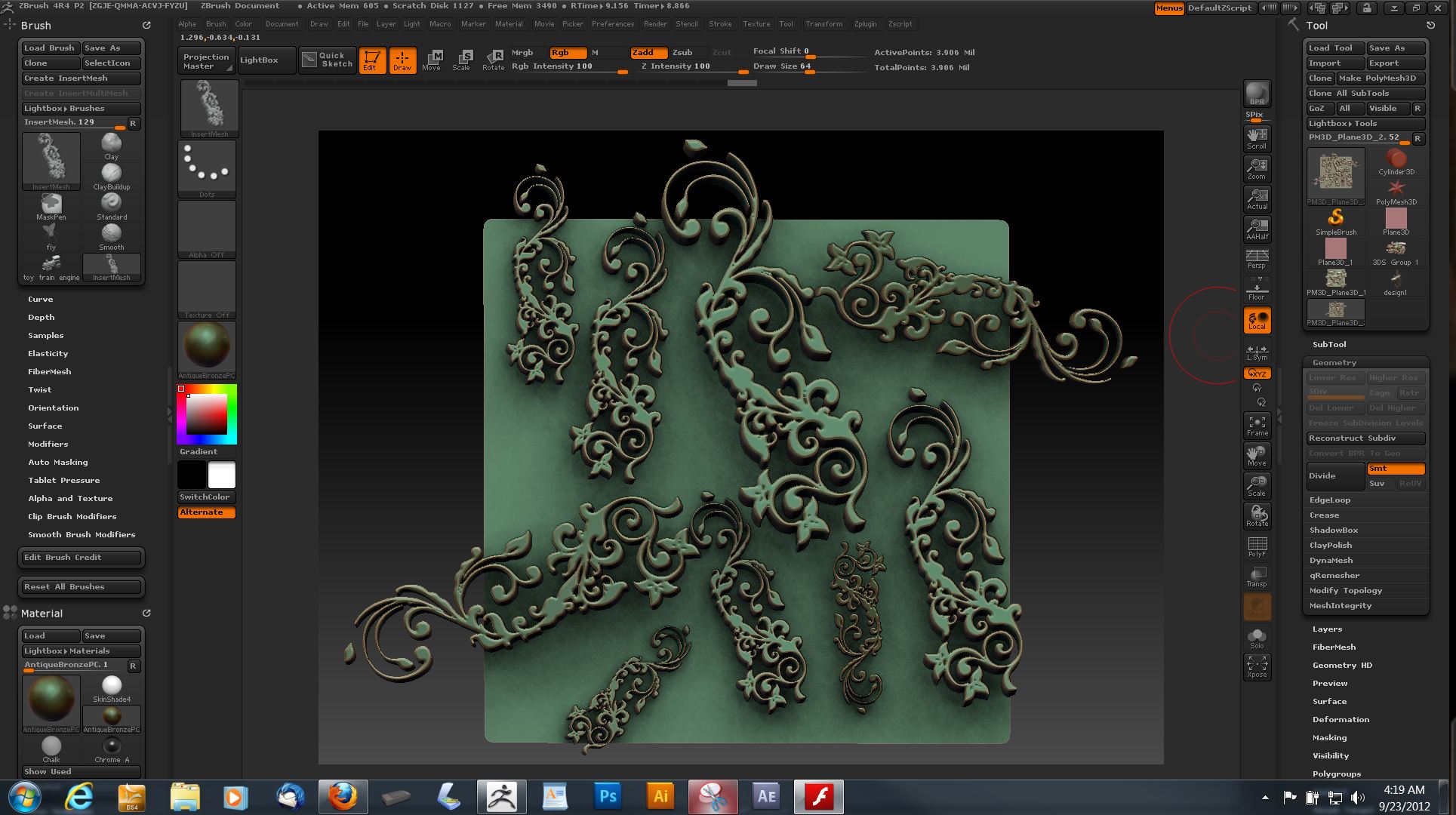This screenshot has height=815, width=1456.
Task: Toggle Solo mode
Action: coord(1257,637)
